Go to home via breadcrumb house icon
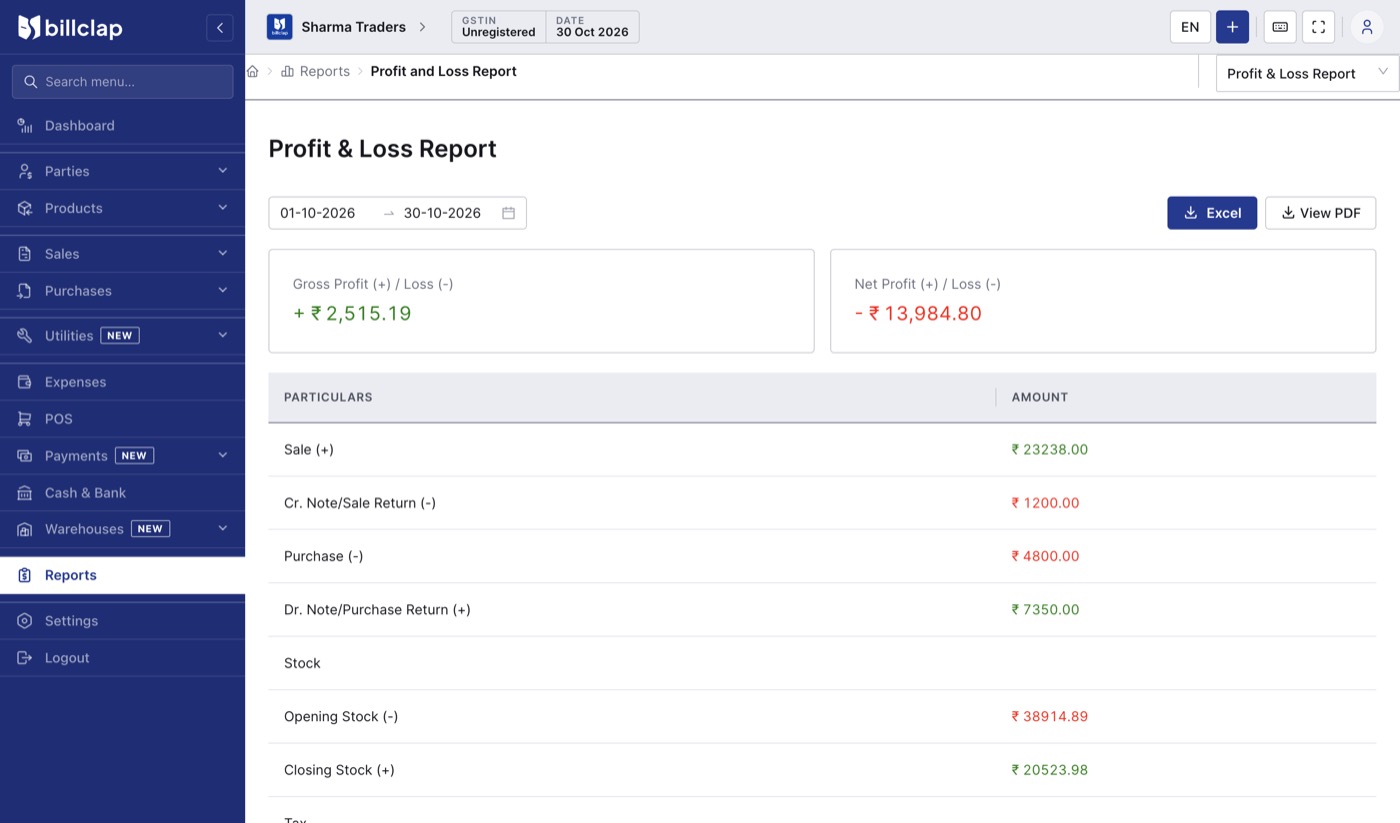The image size is (1400, 823). (x=253, y=71)
